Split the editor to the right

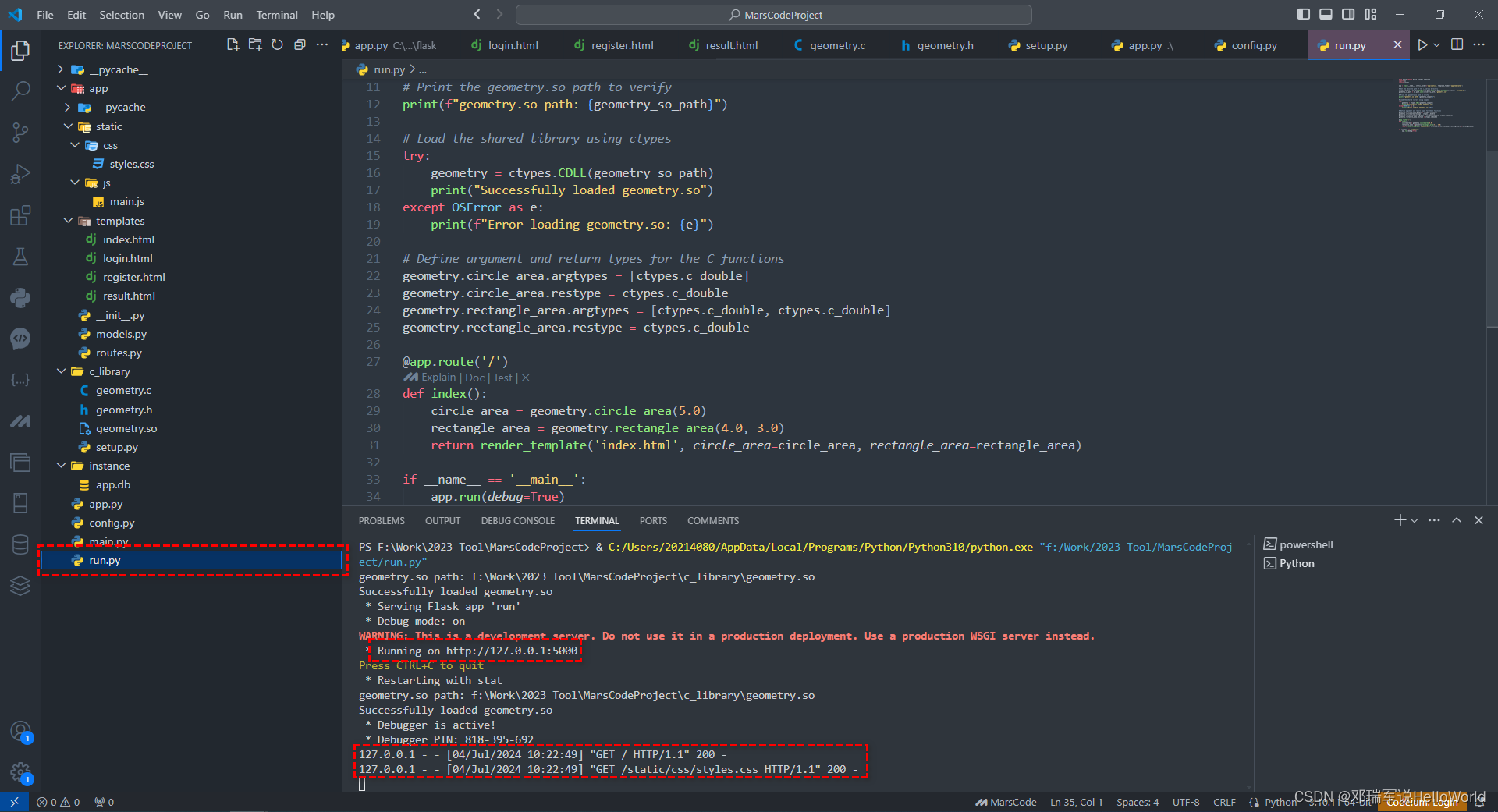(x=1457, y=45)
